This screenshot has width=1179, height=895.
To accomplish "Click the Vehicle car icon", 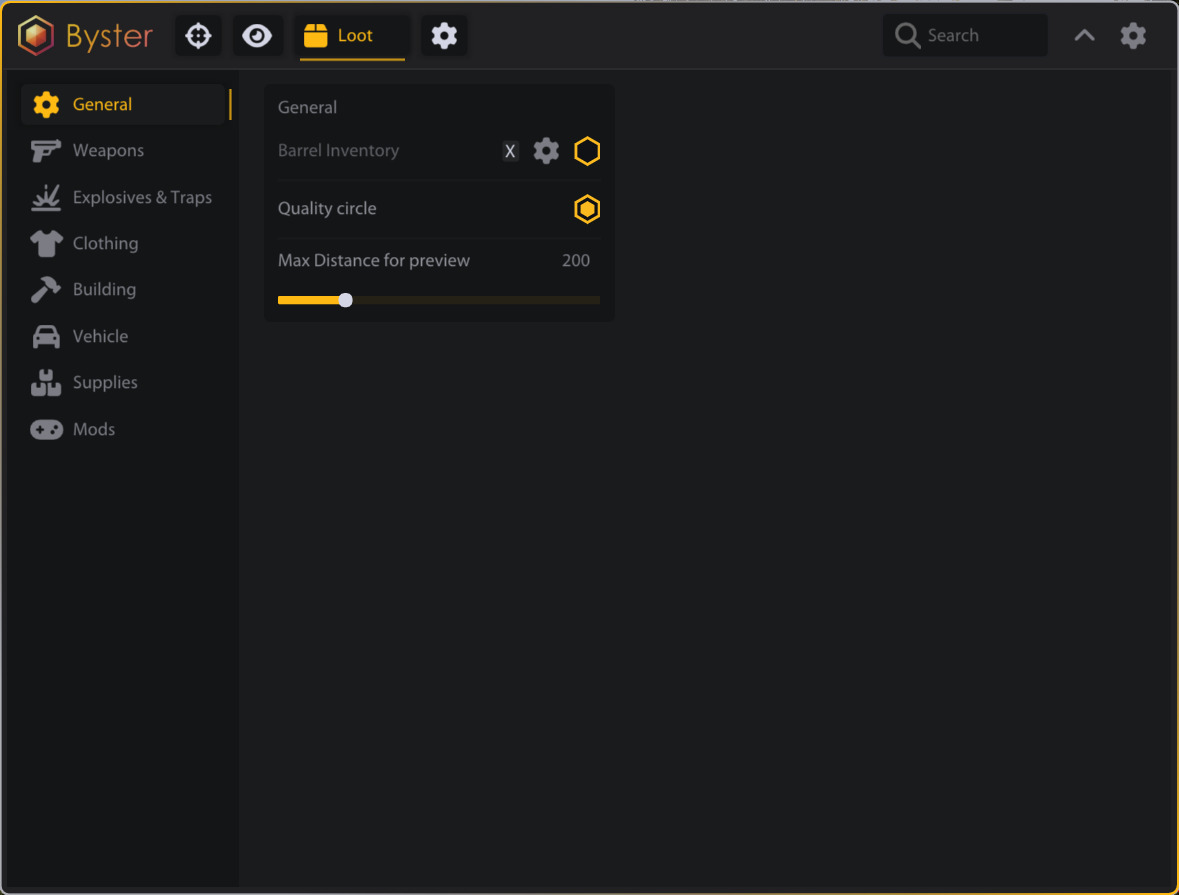I will coord(46,337).
